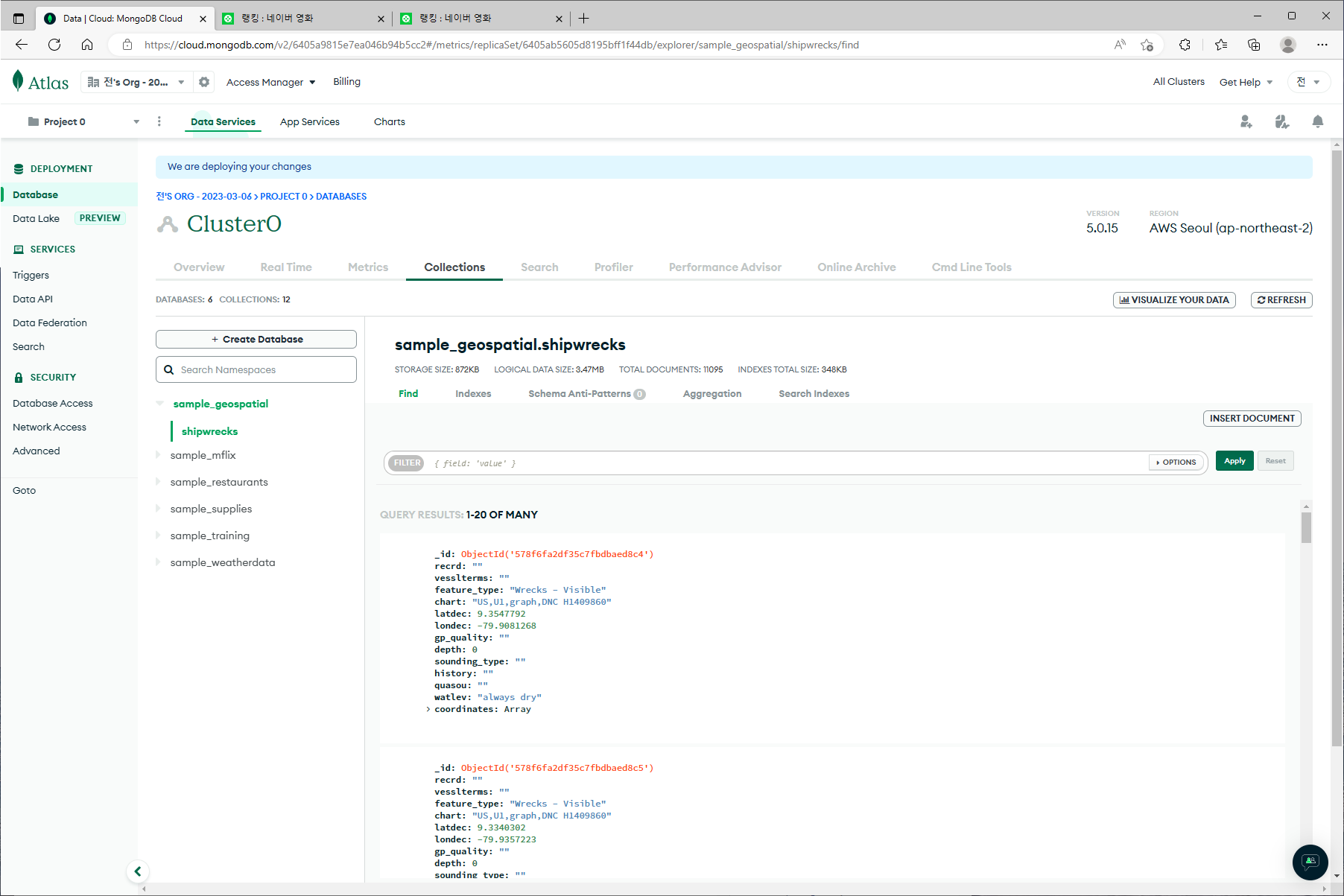
Task: Click Billing link
Action: point(346,82)
